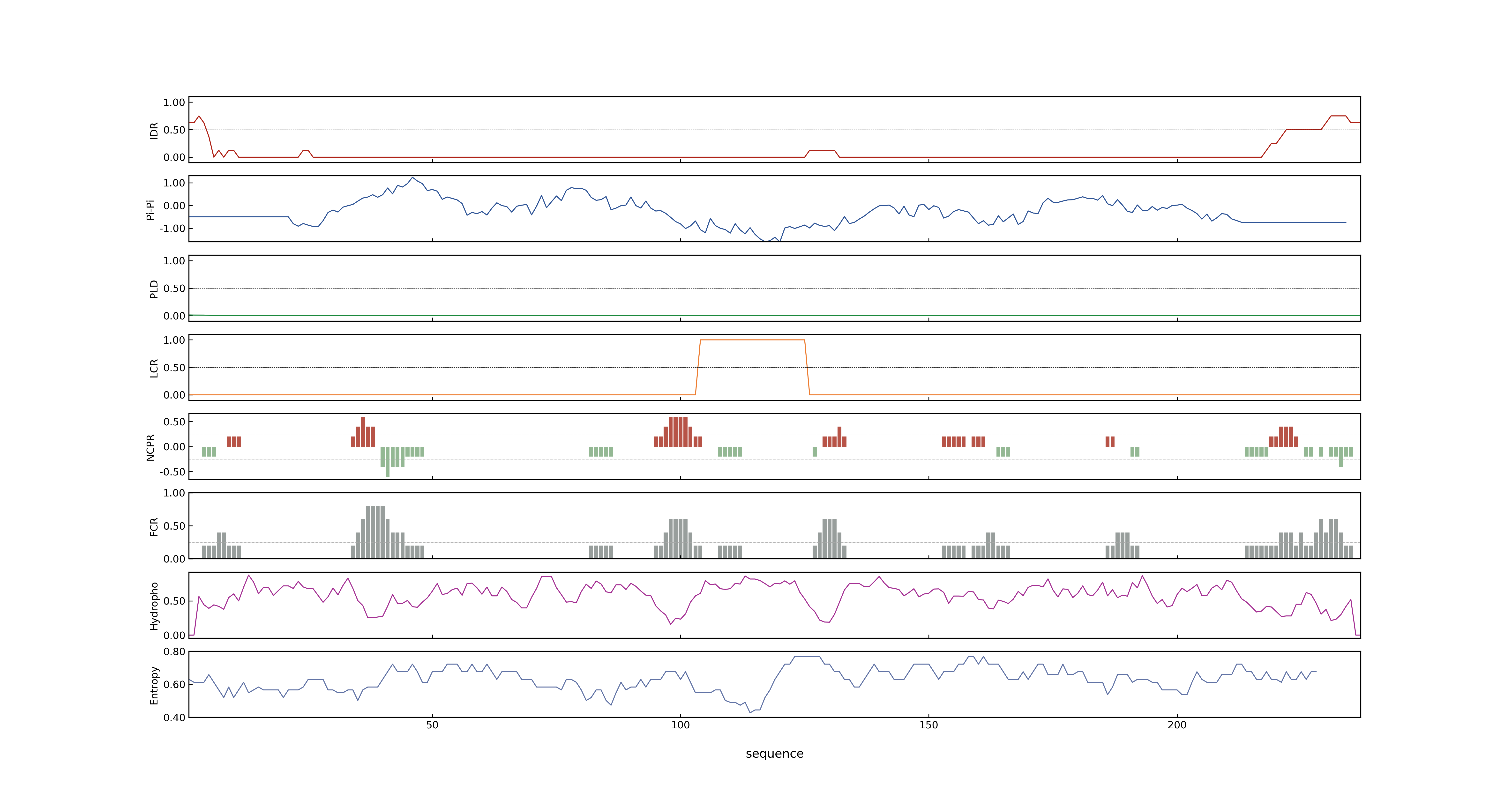Click the tallest red NCPR bar near 100
This screenshot has height=806, width=1512.
[x=678, y=432]
